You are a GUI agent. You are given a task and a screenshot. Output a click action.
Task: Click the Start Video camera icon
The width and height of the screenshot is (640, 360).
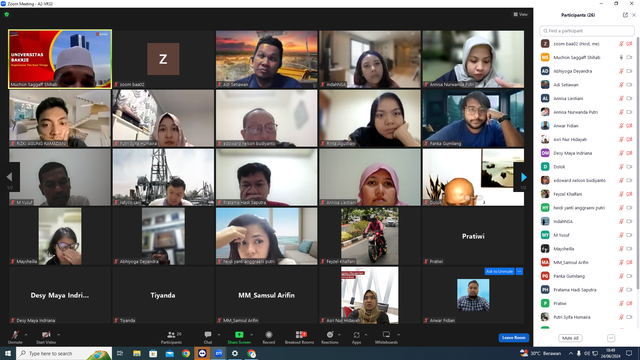click(x=46, y=335)
